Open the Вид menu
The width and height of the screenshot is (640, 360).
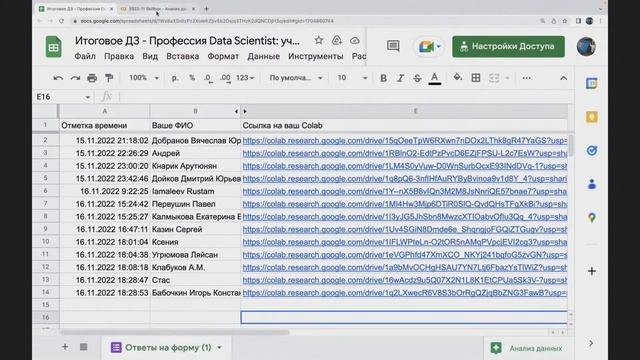pos(150,56)
